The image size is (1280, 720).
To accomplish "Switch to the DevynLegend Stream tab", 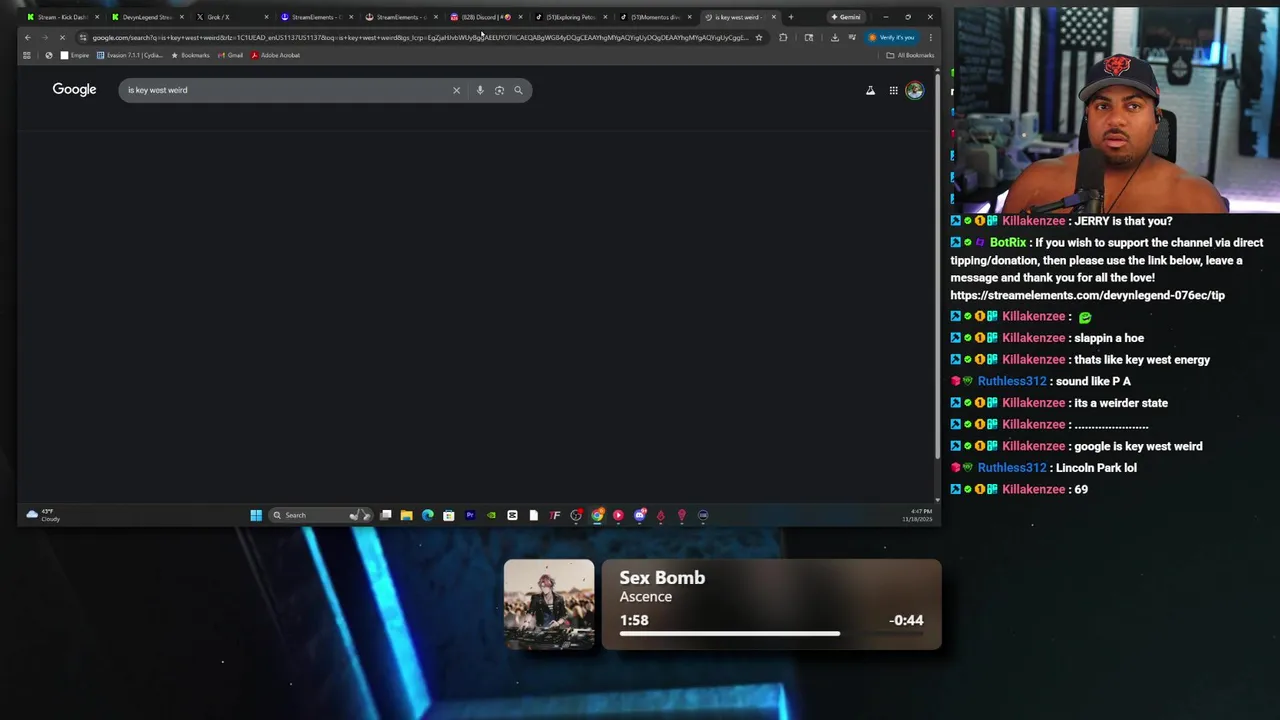I will [146, 17].
